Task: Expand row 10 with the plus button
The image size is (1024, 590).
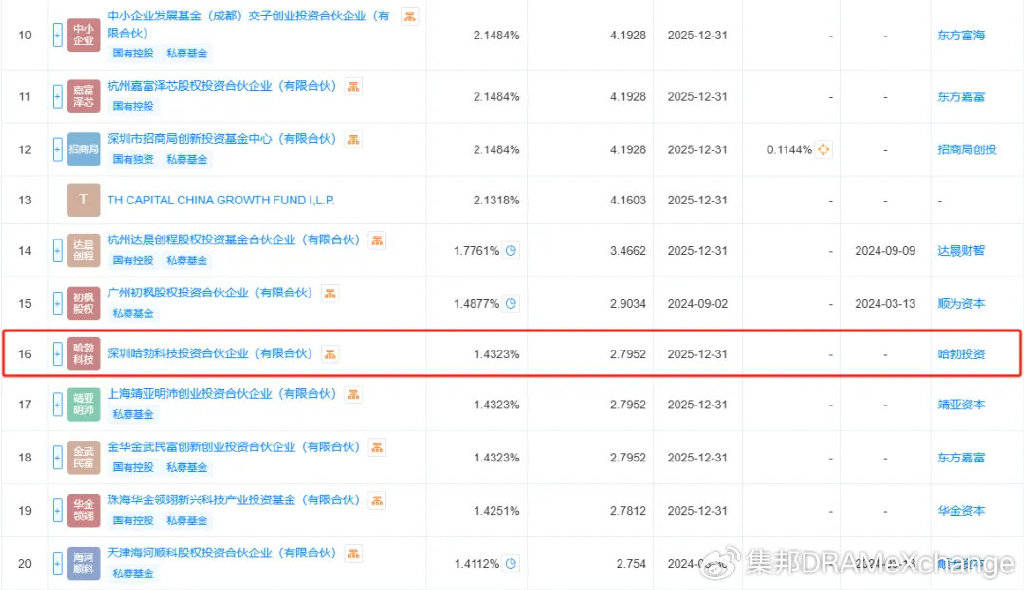Action: coord(57,35)
